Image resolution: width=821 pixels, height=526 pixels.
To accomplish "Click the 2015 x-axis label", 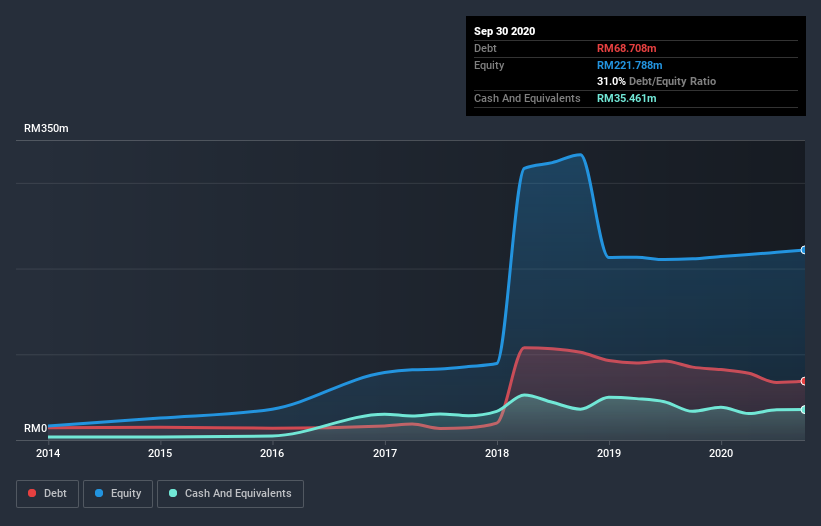I will tap(160, 453).
